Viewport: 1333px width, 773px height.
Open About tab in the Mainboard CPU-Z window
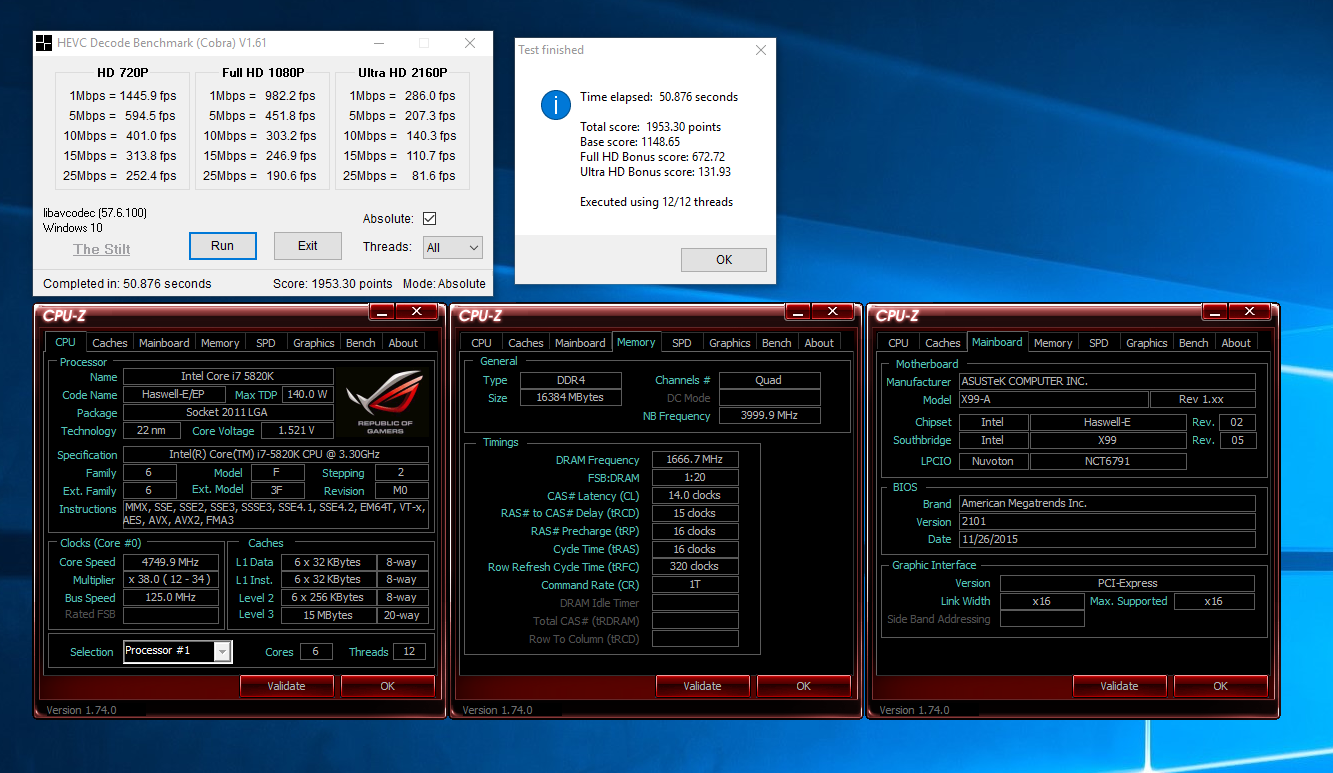point(1237,343)
